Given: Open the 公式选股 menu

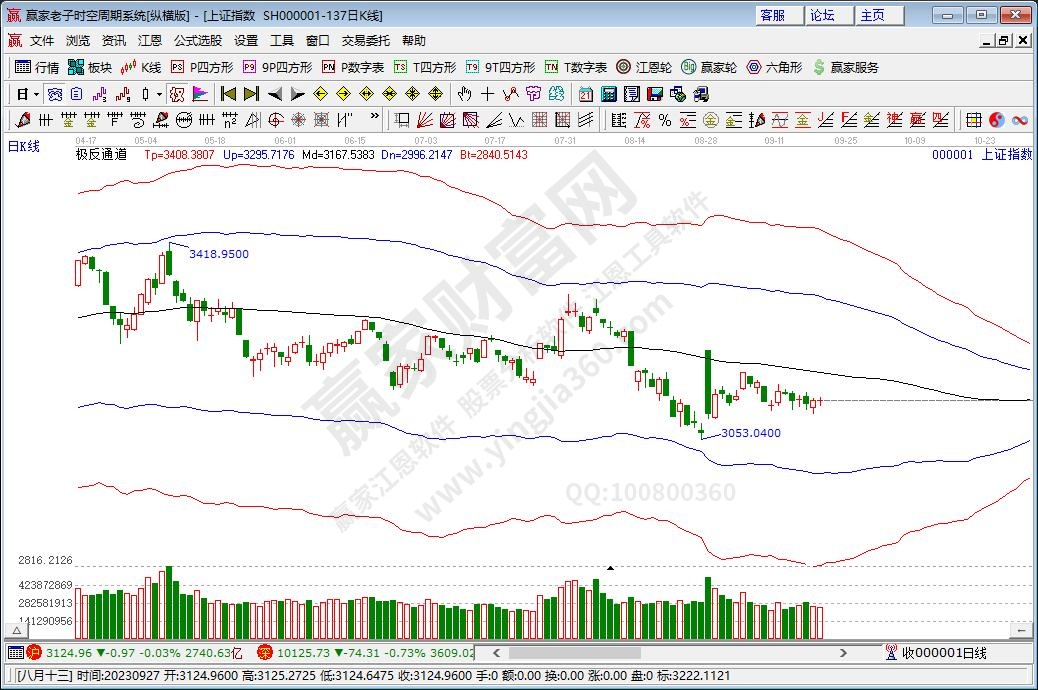Looking at the screenshot, I should point(198,41).
